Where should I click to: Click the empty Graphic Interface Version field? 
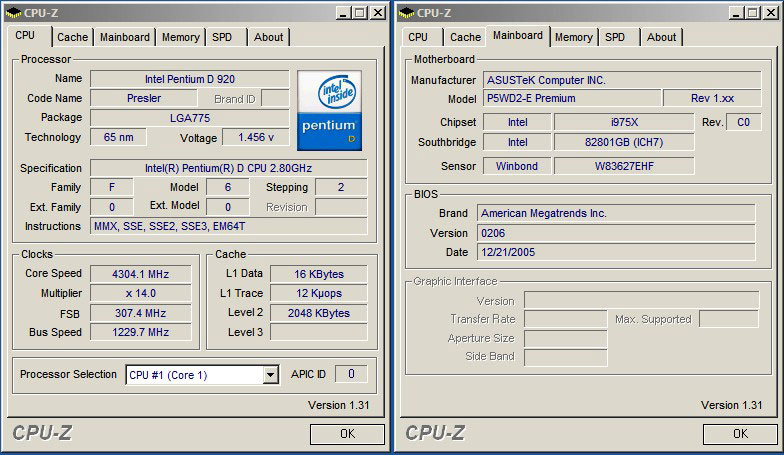[x=642, y=300]
